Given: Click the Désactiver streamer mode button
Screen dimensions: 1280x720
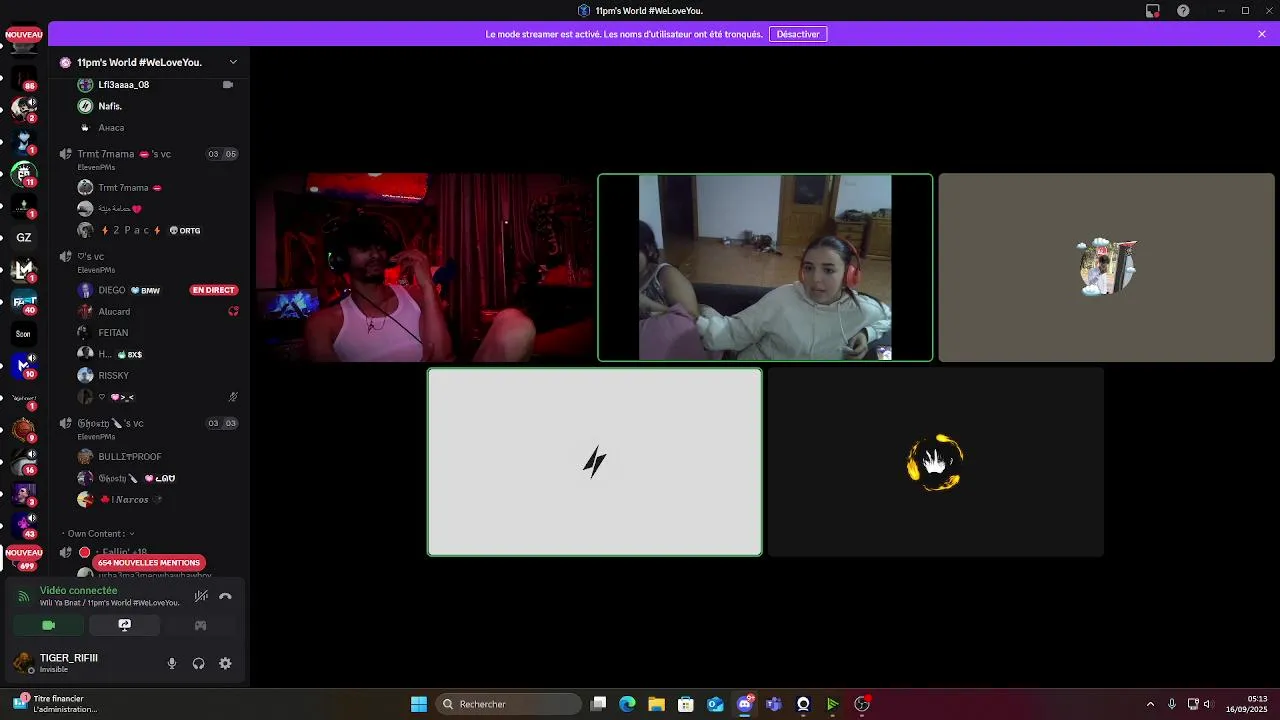Looking at the screenshot, I should coord(798,34).
